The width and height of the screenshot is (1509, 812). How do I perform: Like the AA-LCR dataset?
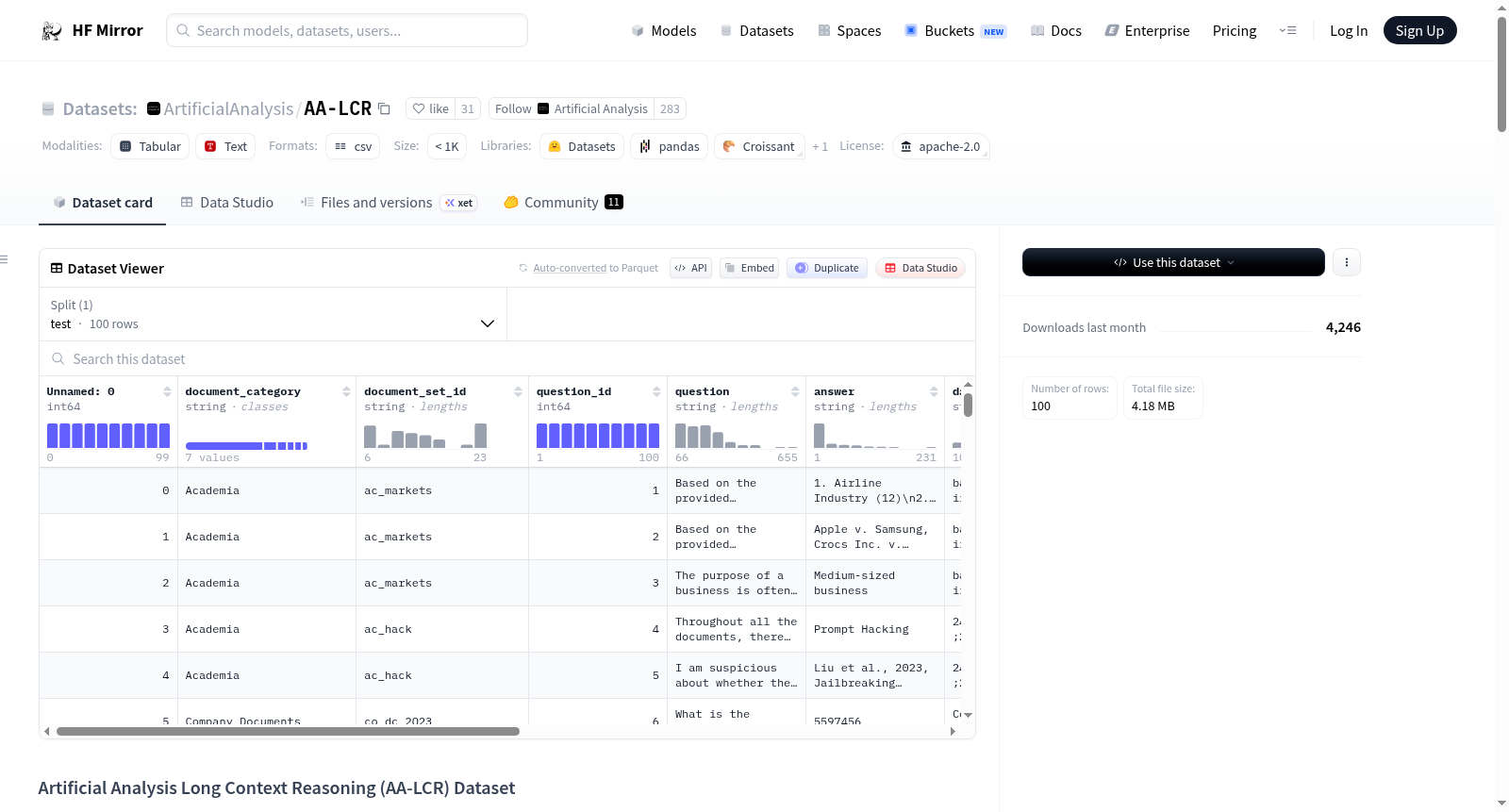coord(431,108)
